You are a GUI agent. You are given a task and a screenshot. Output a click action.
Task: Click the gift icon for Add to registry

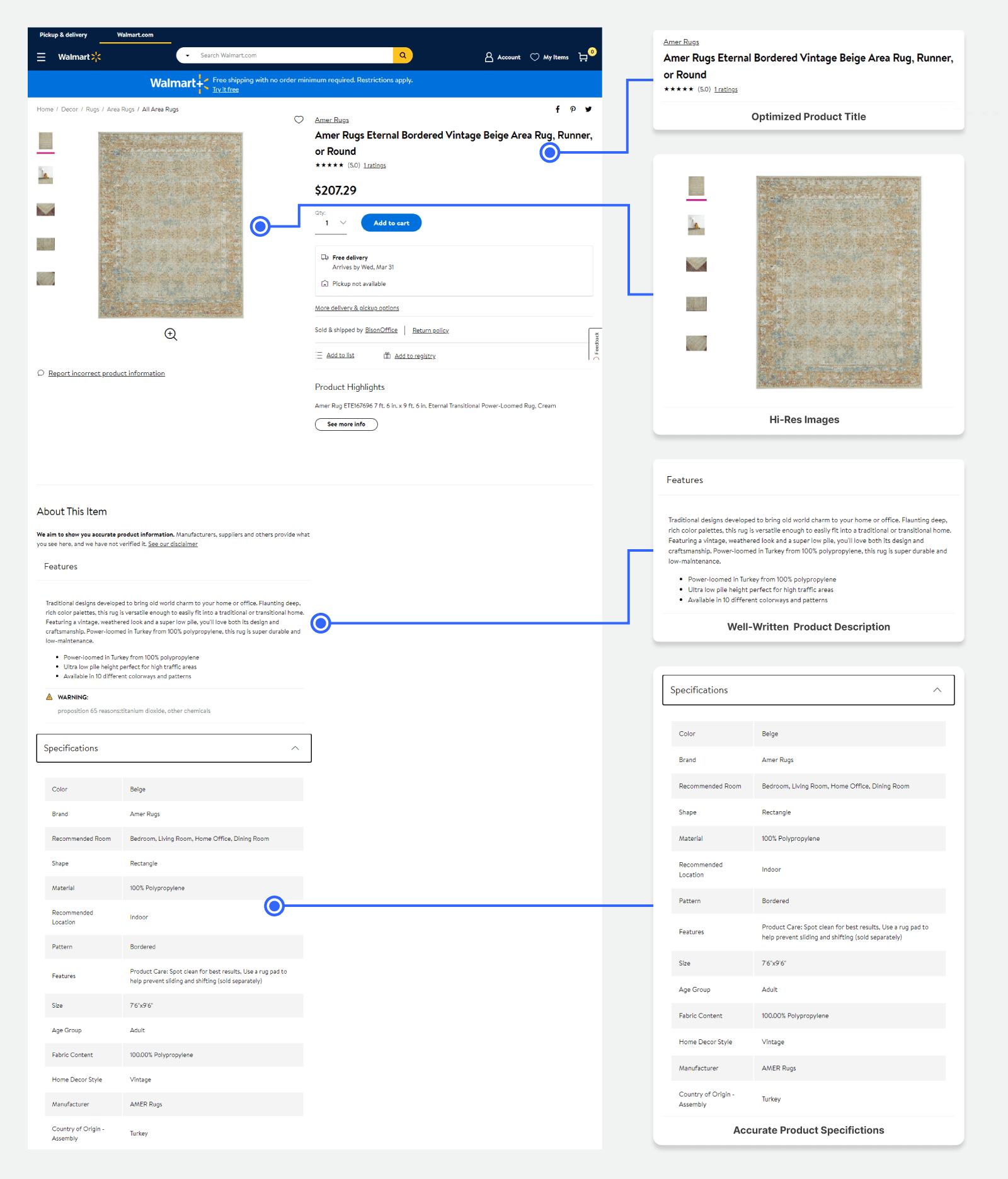point(387,356)
